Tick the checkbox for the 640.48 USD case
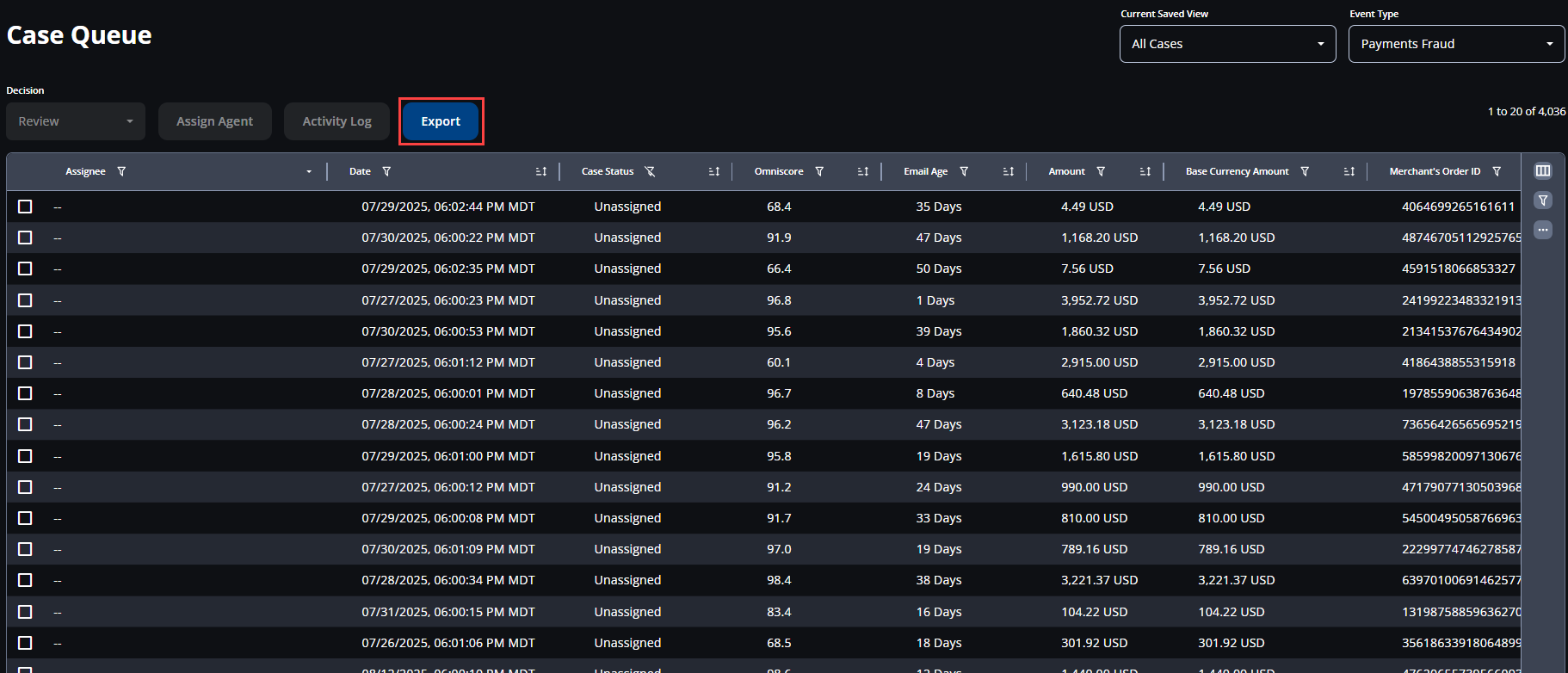The width and height of the screenshot is (1568, 673). tap(25, 393)
